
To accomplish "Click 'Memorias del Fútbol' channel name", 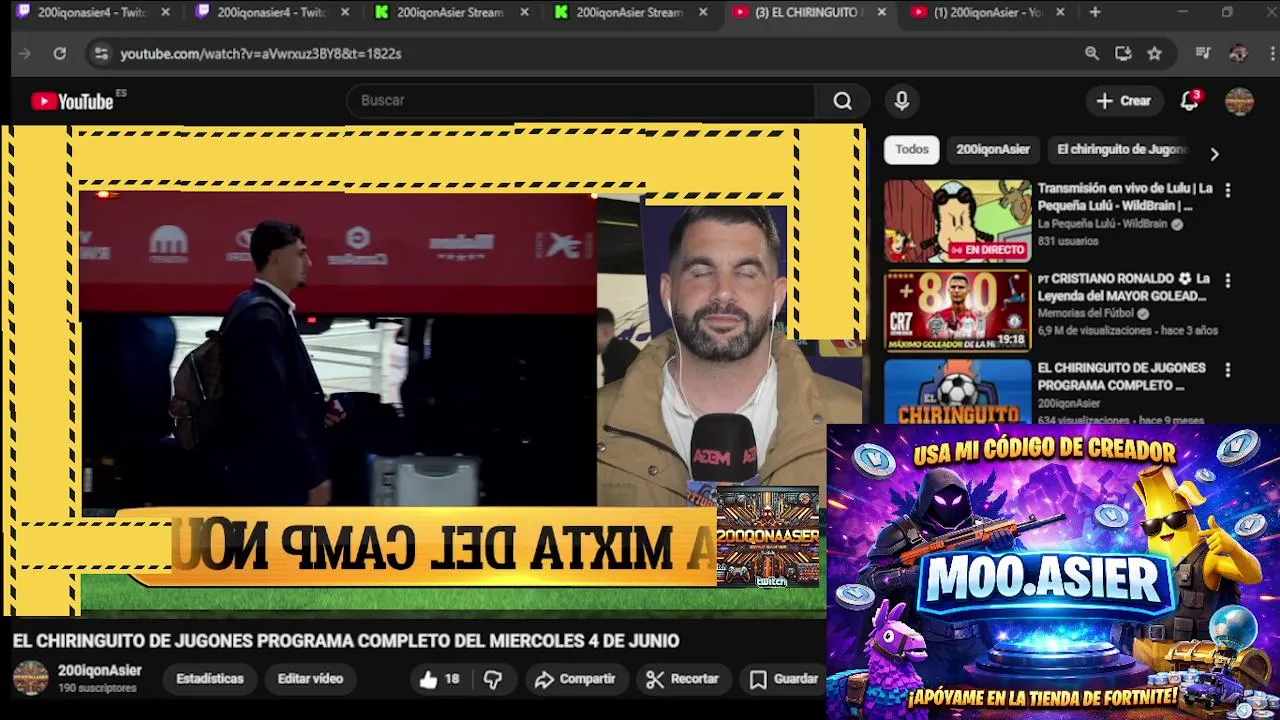I will coord(1086,314).
